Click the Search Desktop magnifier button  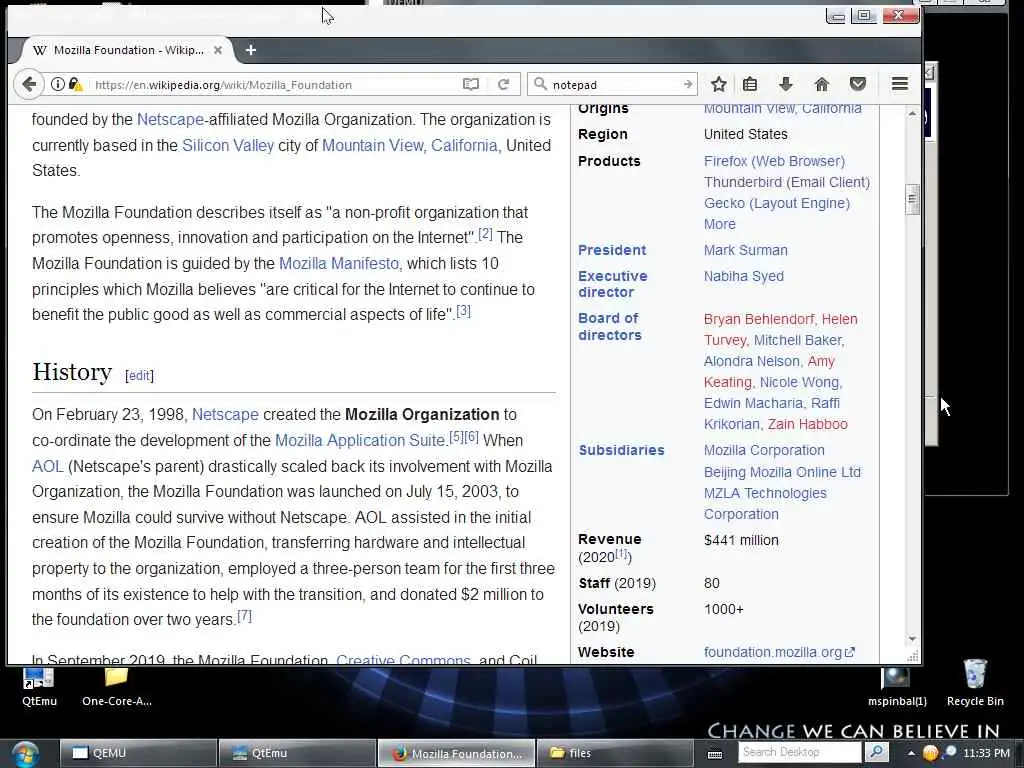coord(877,752)
